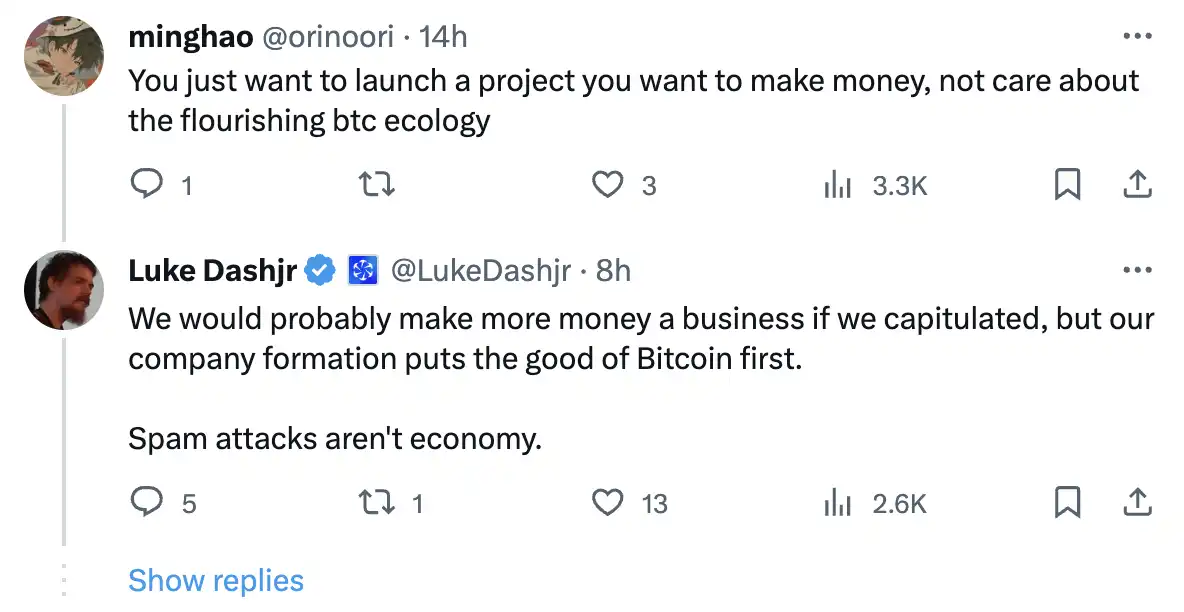
Task: Open more options for minghao's tweet
Action: coord(1138,36)
